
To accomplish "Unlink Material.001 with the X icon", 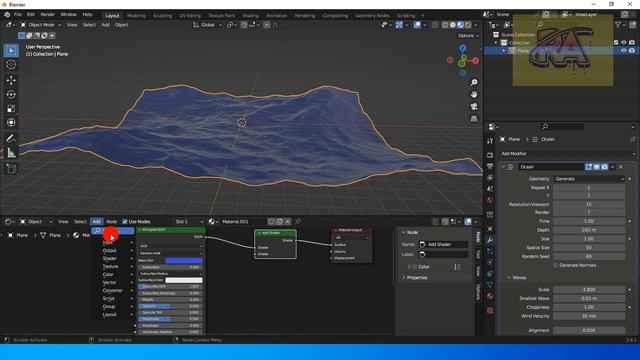I will (288, 222).
